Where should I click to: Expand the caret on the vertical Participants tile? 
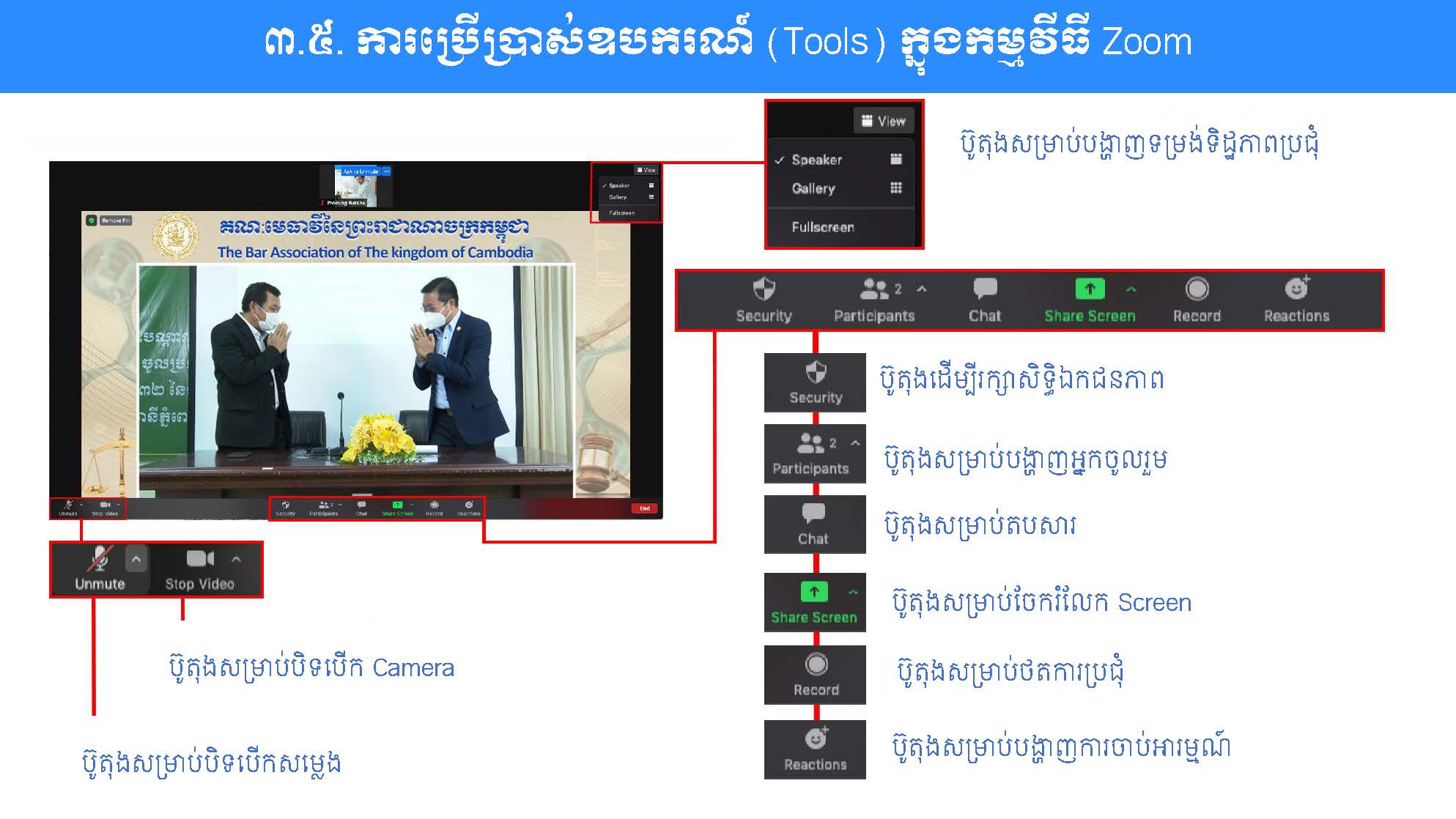pyautogui.click(x=855, y=443)
